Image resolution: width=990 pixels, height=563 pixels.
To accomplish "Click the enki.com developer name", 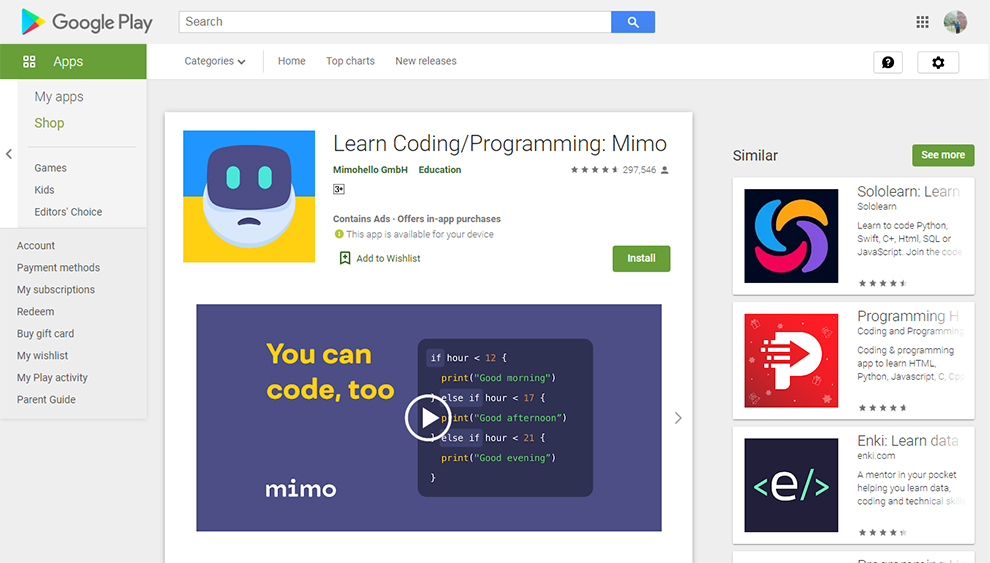I will [x=876, y=456].
